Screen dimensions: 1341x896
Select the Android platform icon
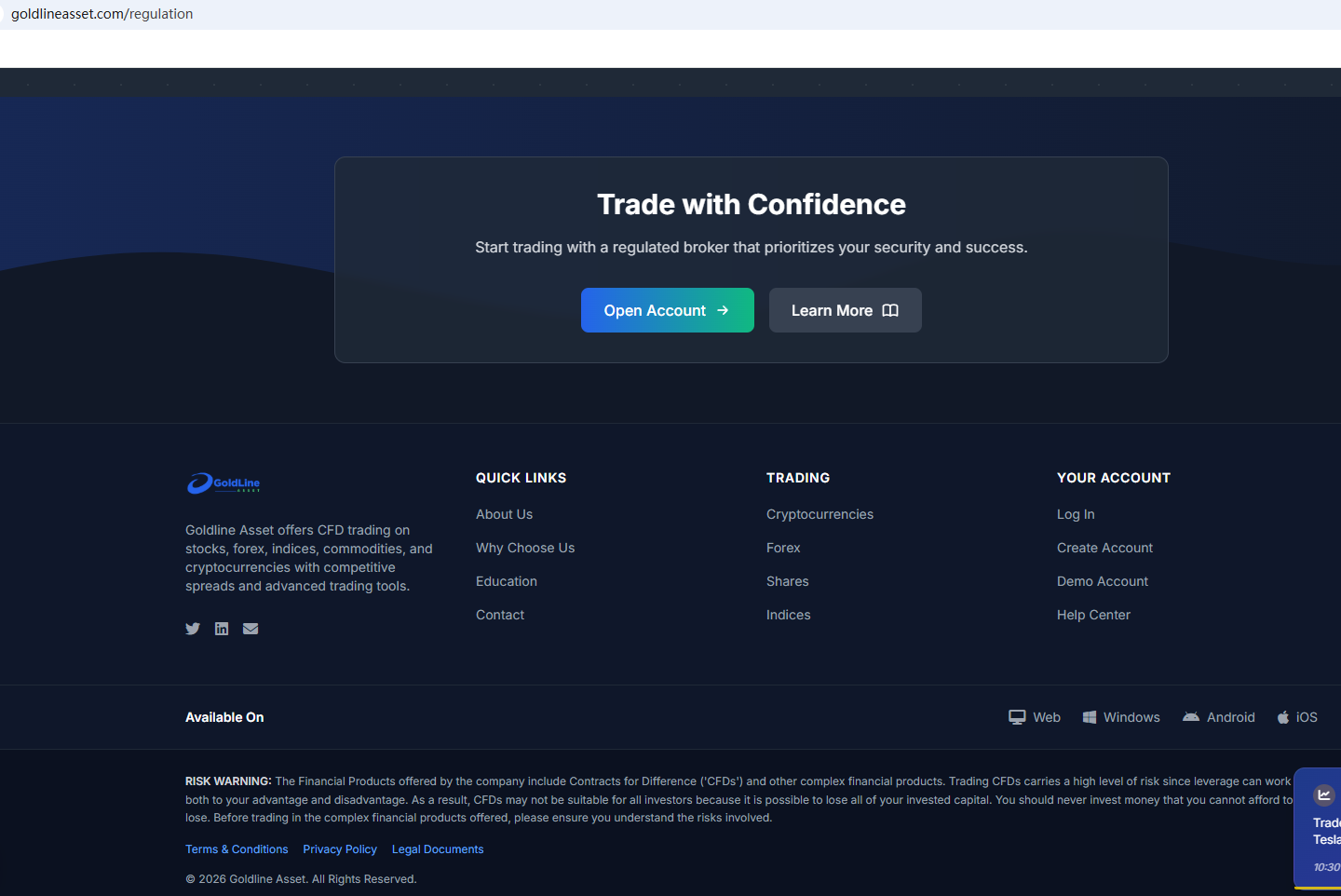click(1191, 717)
